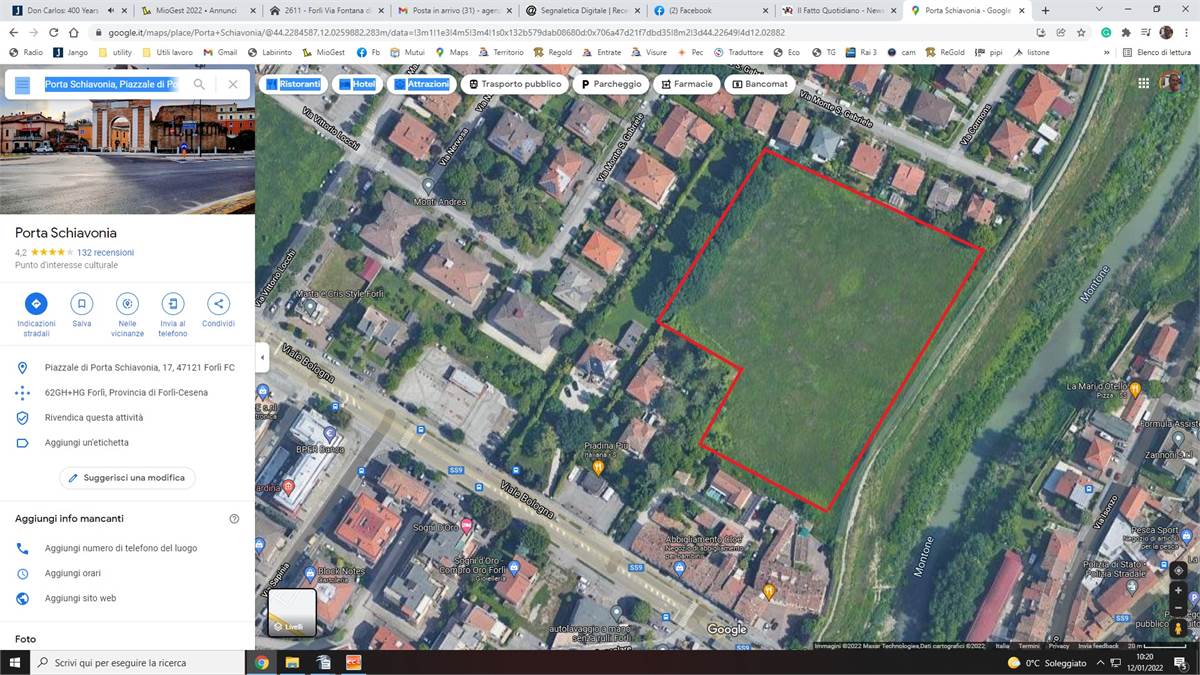This screenshot has height=675, width=1200.
Task: Open the weather widget 0°C Soleggiato
Action: click(x=1047, y=662)
